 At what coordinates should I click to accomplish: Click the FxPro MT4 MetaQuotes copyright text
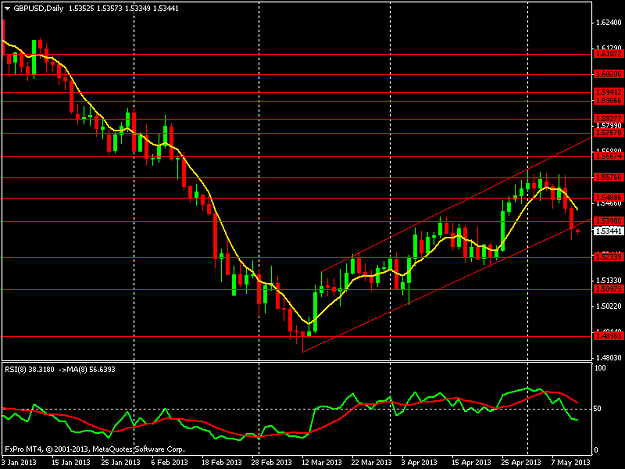95,449
